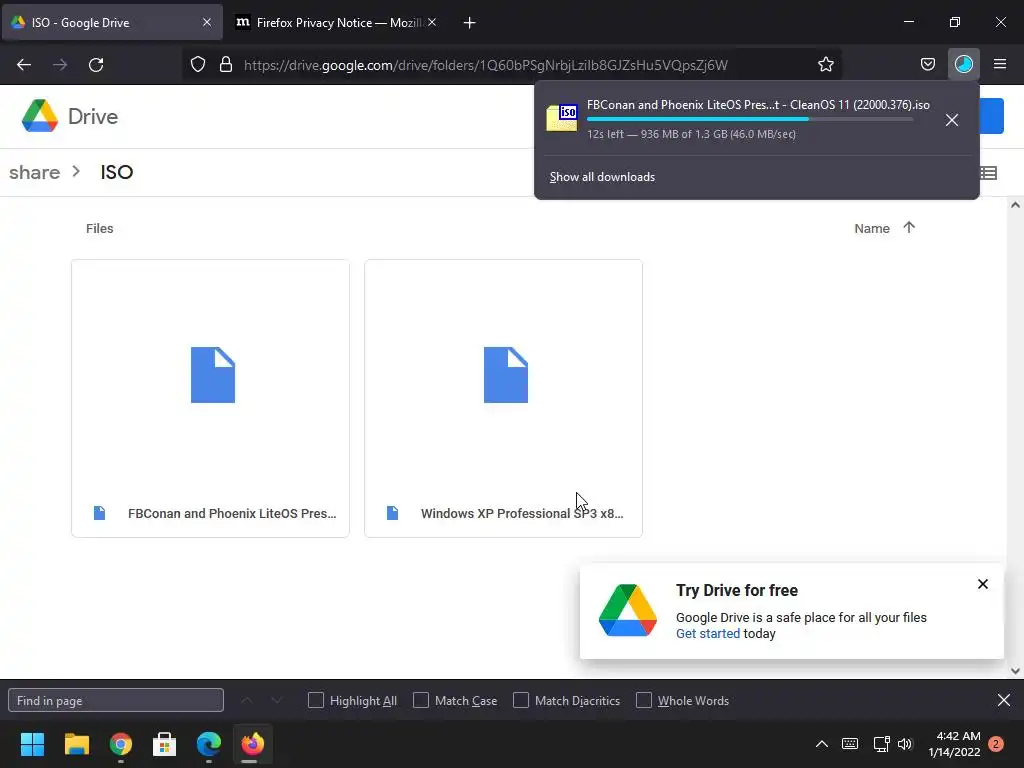Image resolution: width=1024 pixels, height=768 pixels.
Task: Show all downloads
Action: 602,177
